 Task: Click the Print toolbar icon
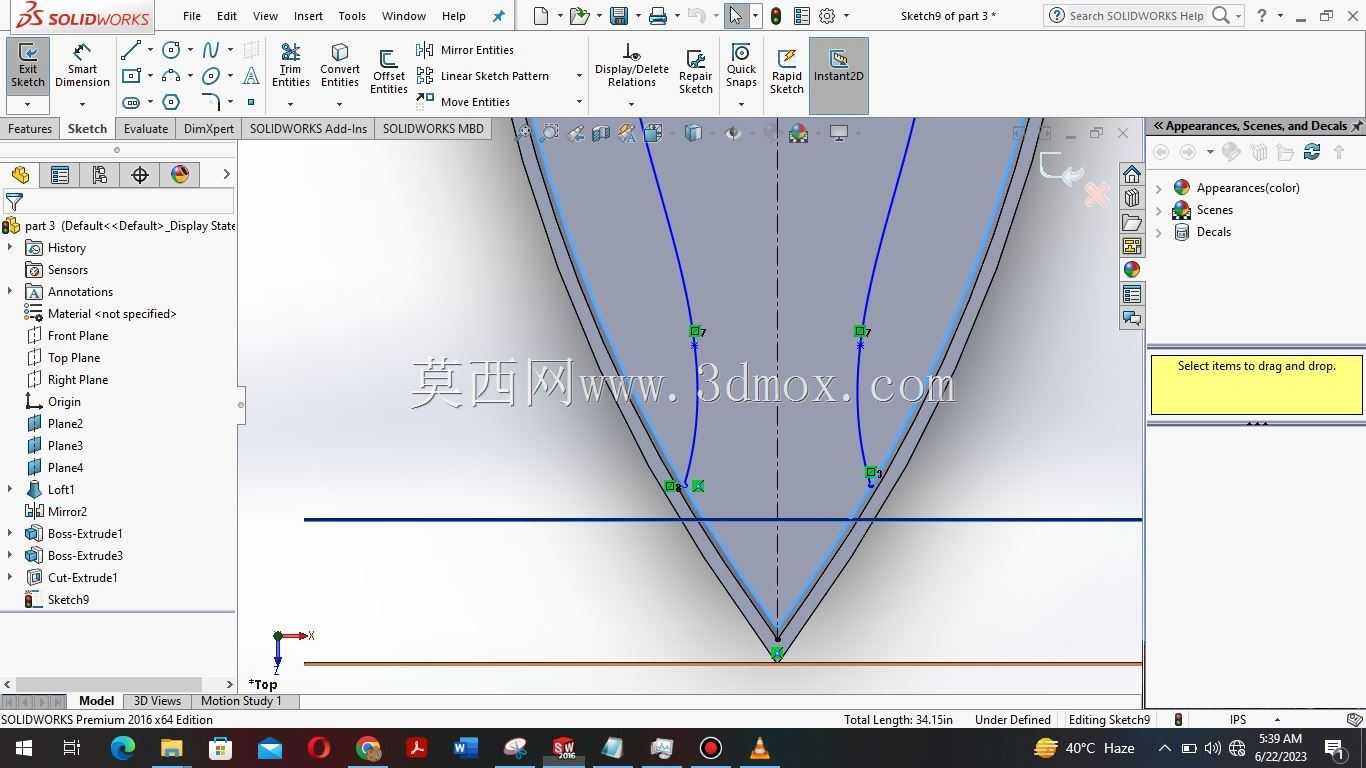[657, 16]
